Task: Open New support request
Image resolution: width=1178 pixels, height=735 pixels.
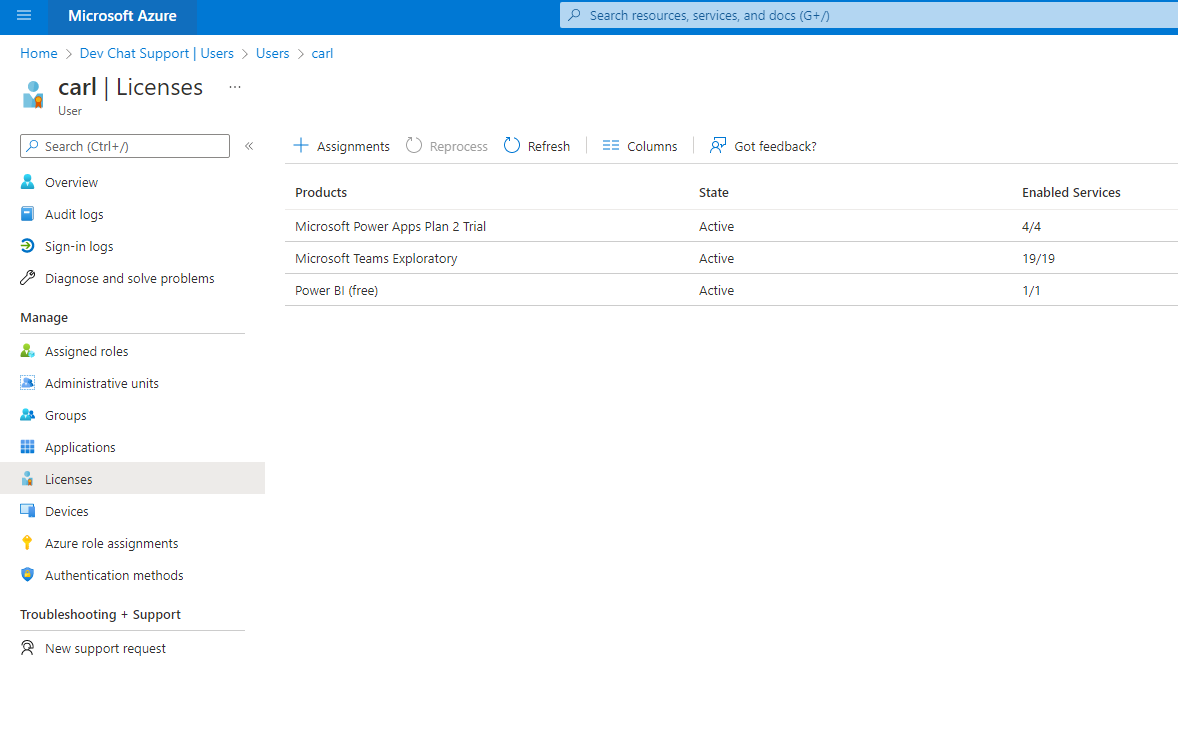Action: click(105, 649)
